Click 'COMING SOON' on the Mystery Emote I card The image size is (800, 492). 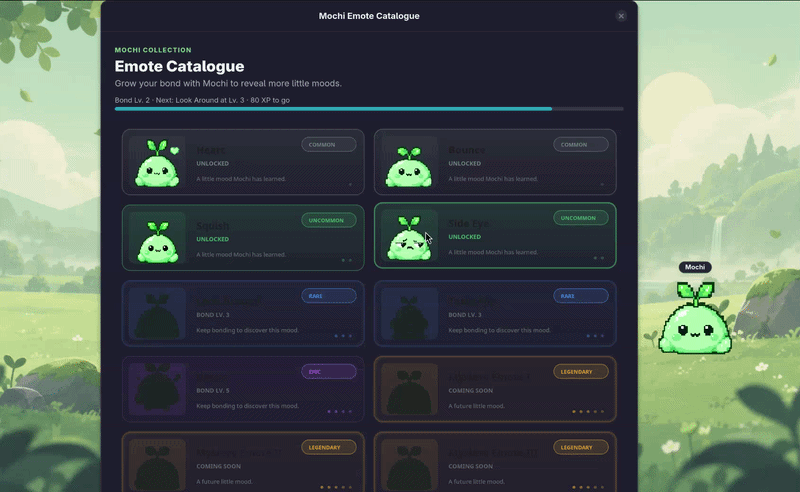pos(470,390)
